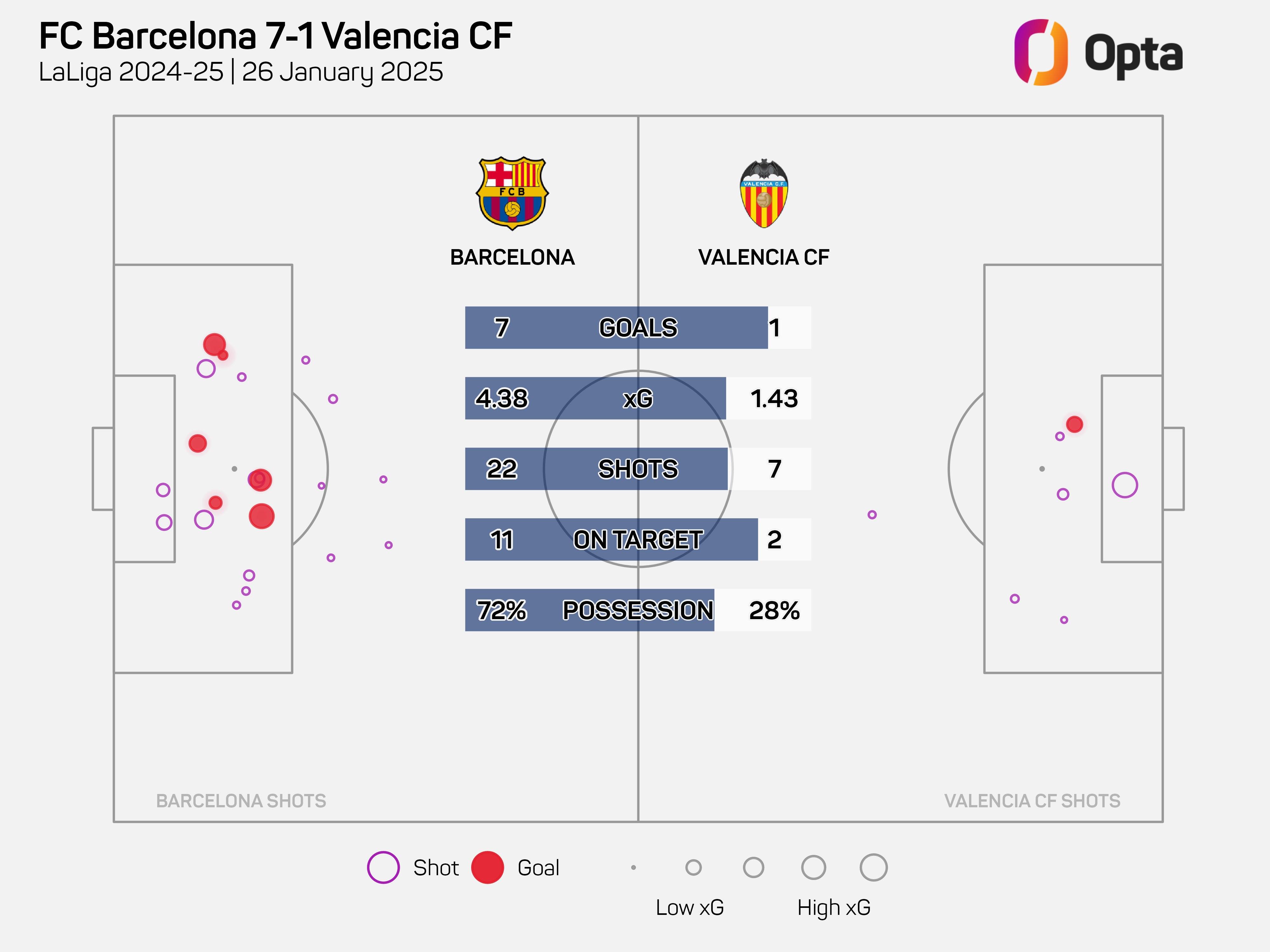Click the FC Barcelona crest
This screenshot has height=952, width=1270.
[512, 193]
